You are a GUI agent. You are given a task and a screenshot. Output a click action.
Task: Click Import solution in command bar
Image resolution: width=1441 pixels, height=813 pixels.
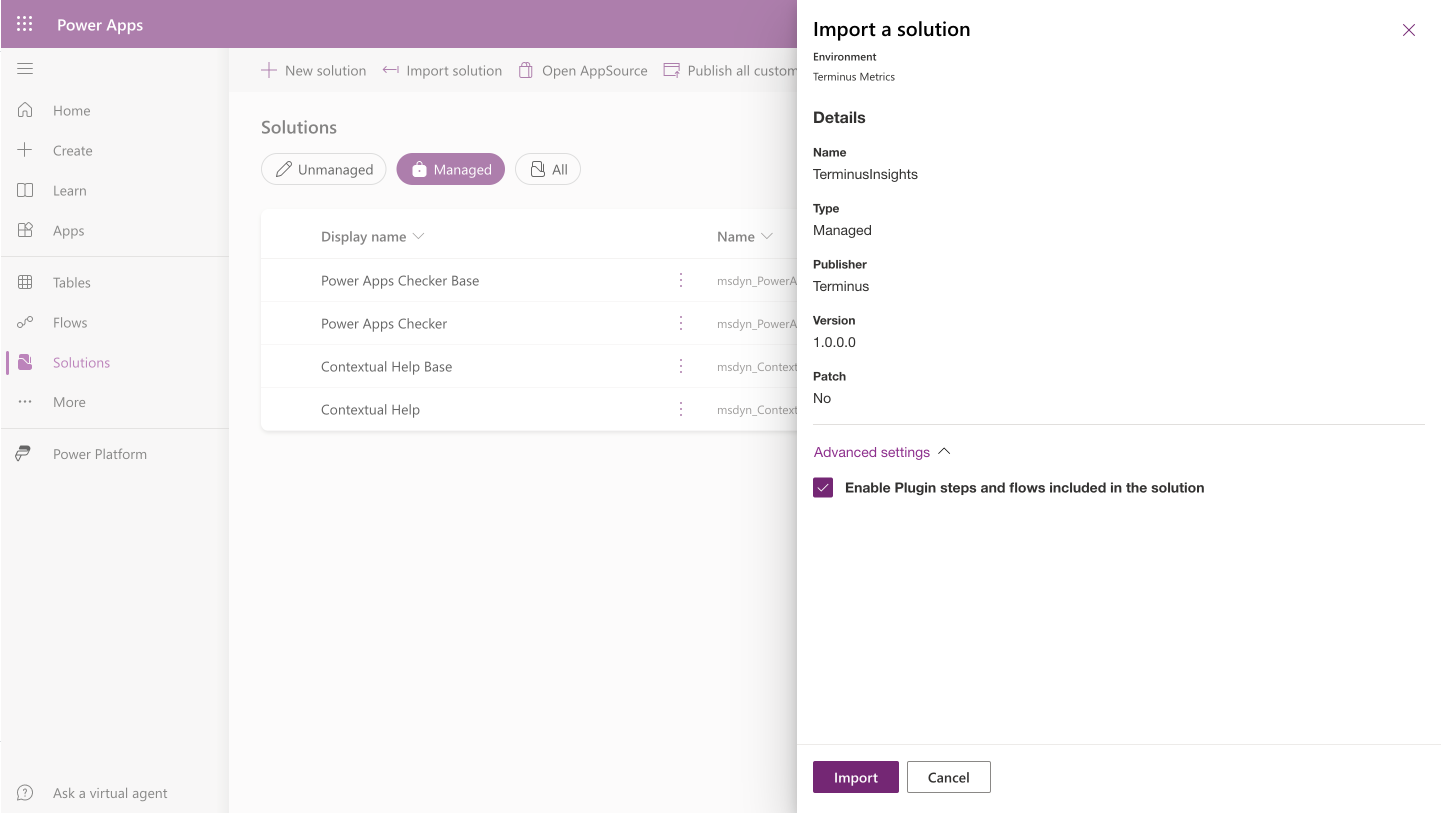[x=442, y=70]
